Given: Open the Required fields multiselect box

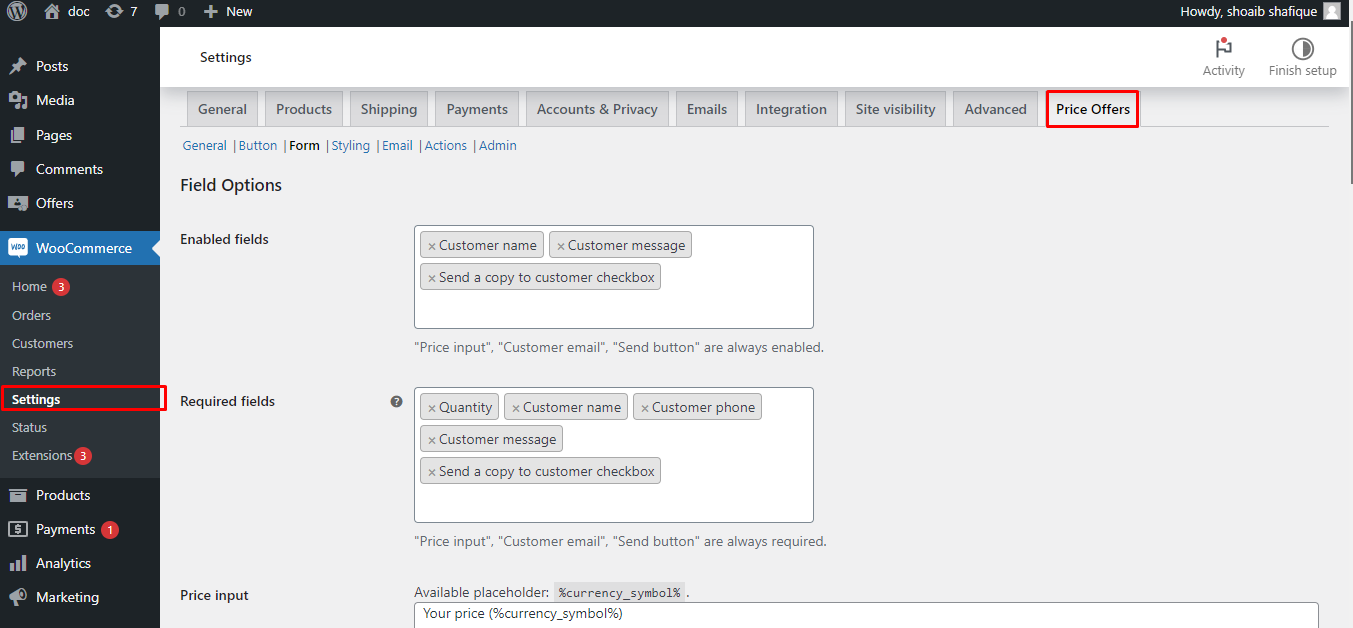Looking at the screenshot, I should click(x=614, y=455).
